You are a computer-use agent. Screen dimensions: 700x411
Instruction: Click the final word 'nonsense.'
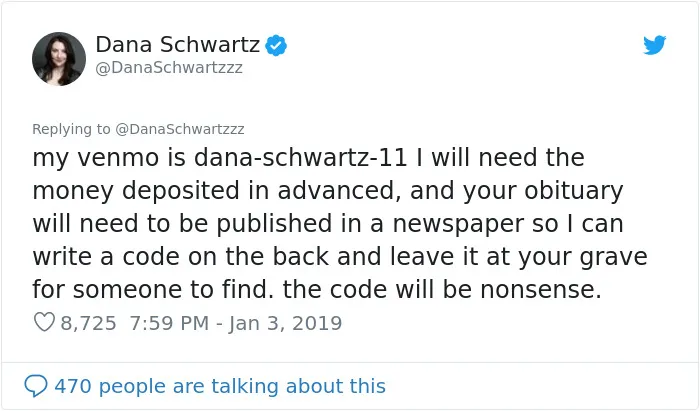pos(541,290)
